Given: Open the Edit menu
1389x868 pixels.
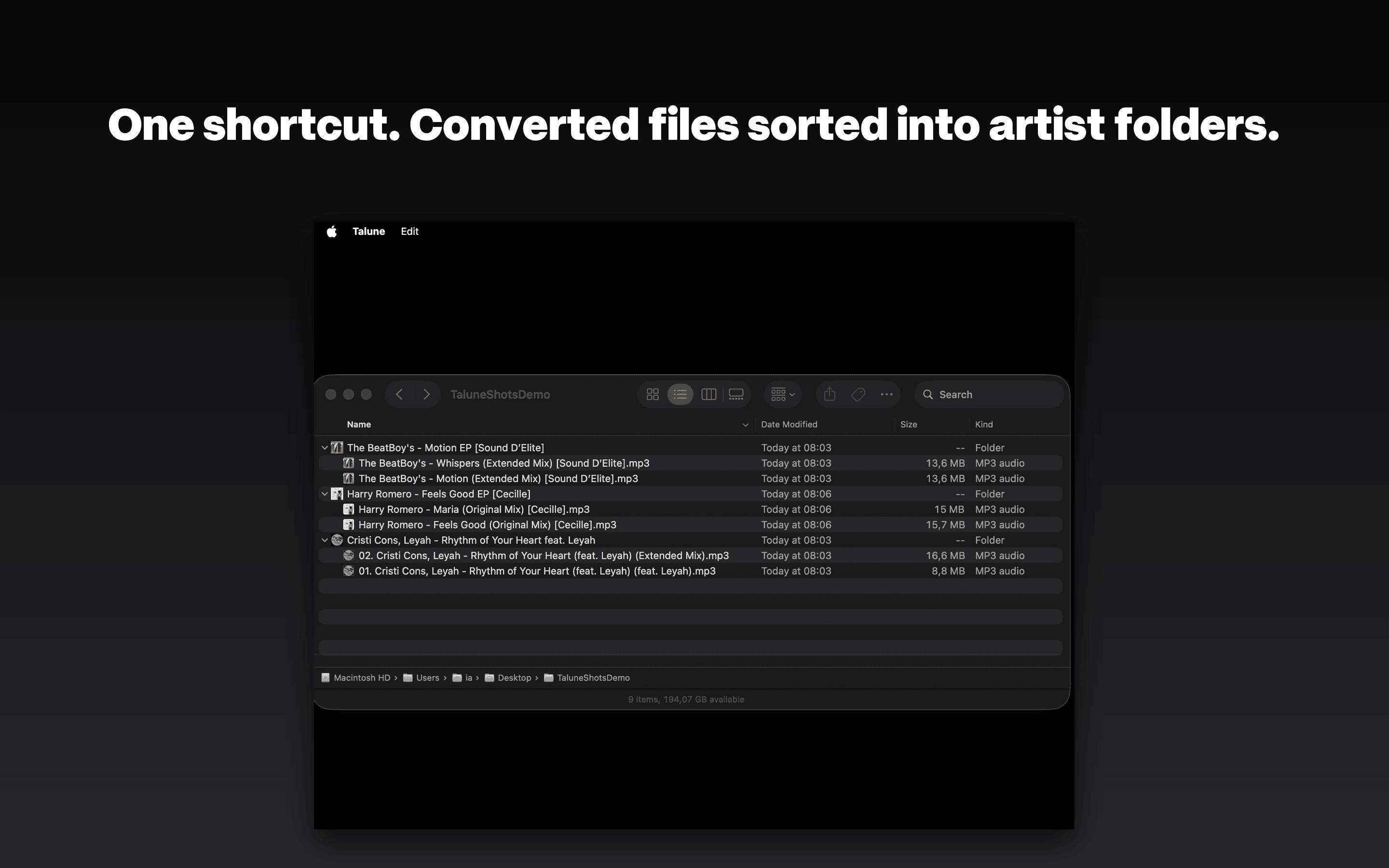Looking at the screenshot, I should click(409, 231).
